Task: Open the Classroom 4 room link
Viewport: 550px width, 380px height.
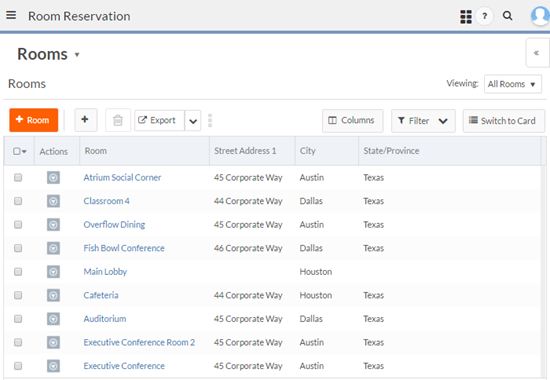Action: 106,201
